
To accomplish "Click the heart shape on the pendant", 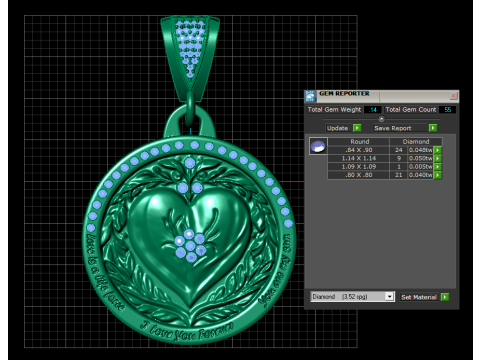I will (x=189, y=247).
